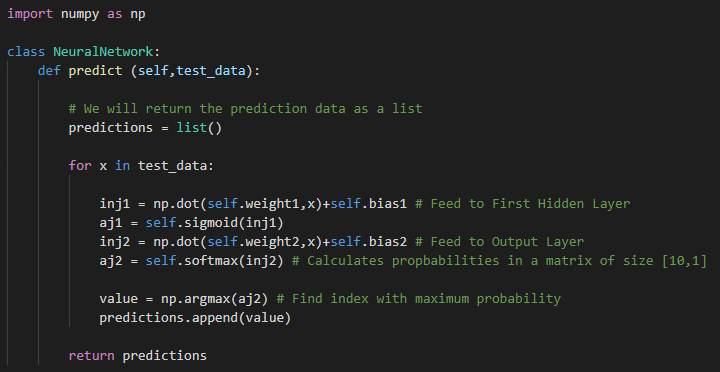Click the for keyword in loop
The image size is (720, 372).
tap(80, 165)
